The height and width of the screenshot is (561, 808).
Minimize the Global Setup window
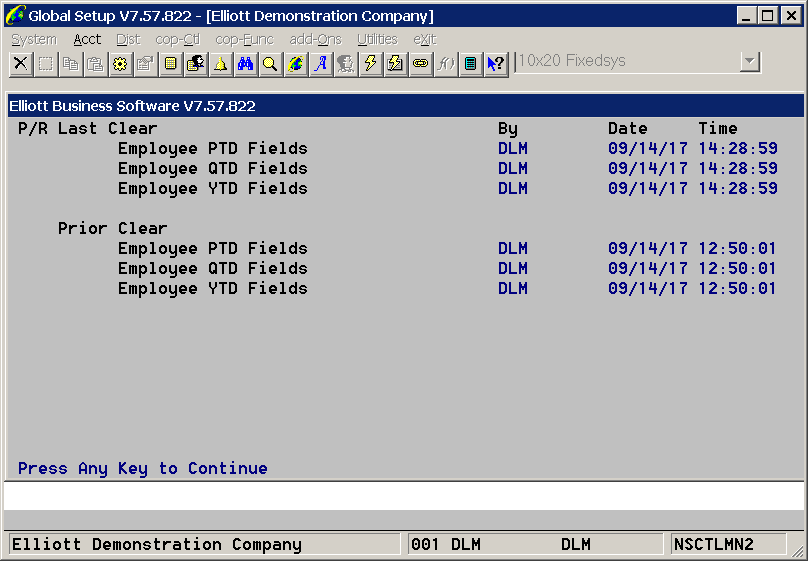(x=746, y=15)
